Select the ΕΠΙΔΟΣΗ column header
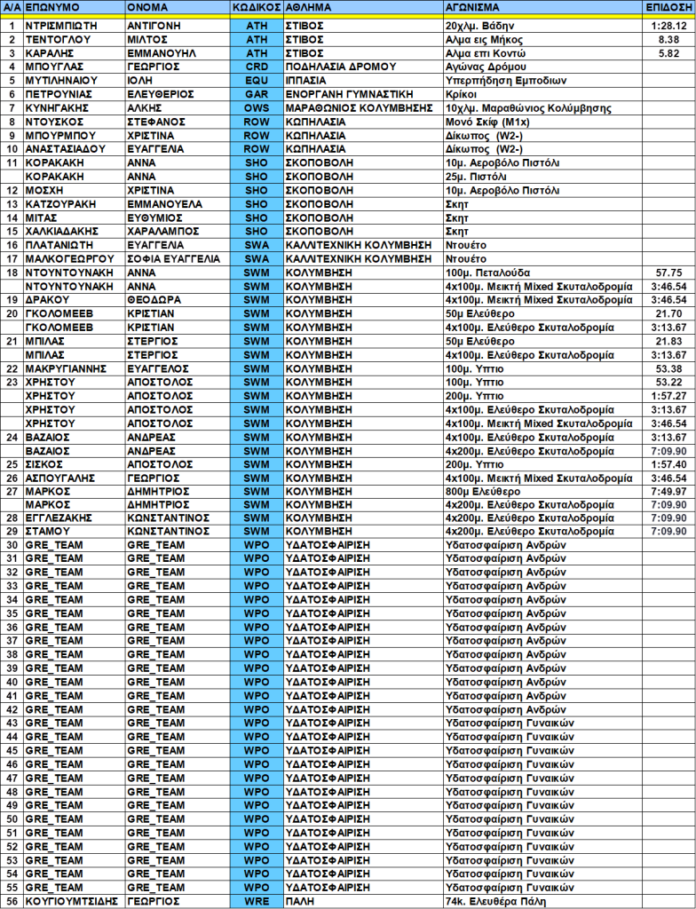696x909 pixels. pyautogui.click(x=669, y=6)
